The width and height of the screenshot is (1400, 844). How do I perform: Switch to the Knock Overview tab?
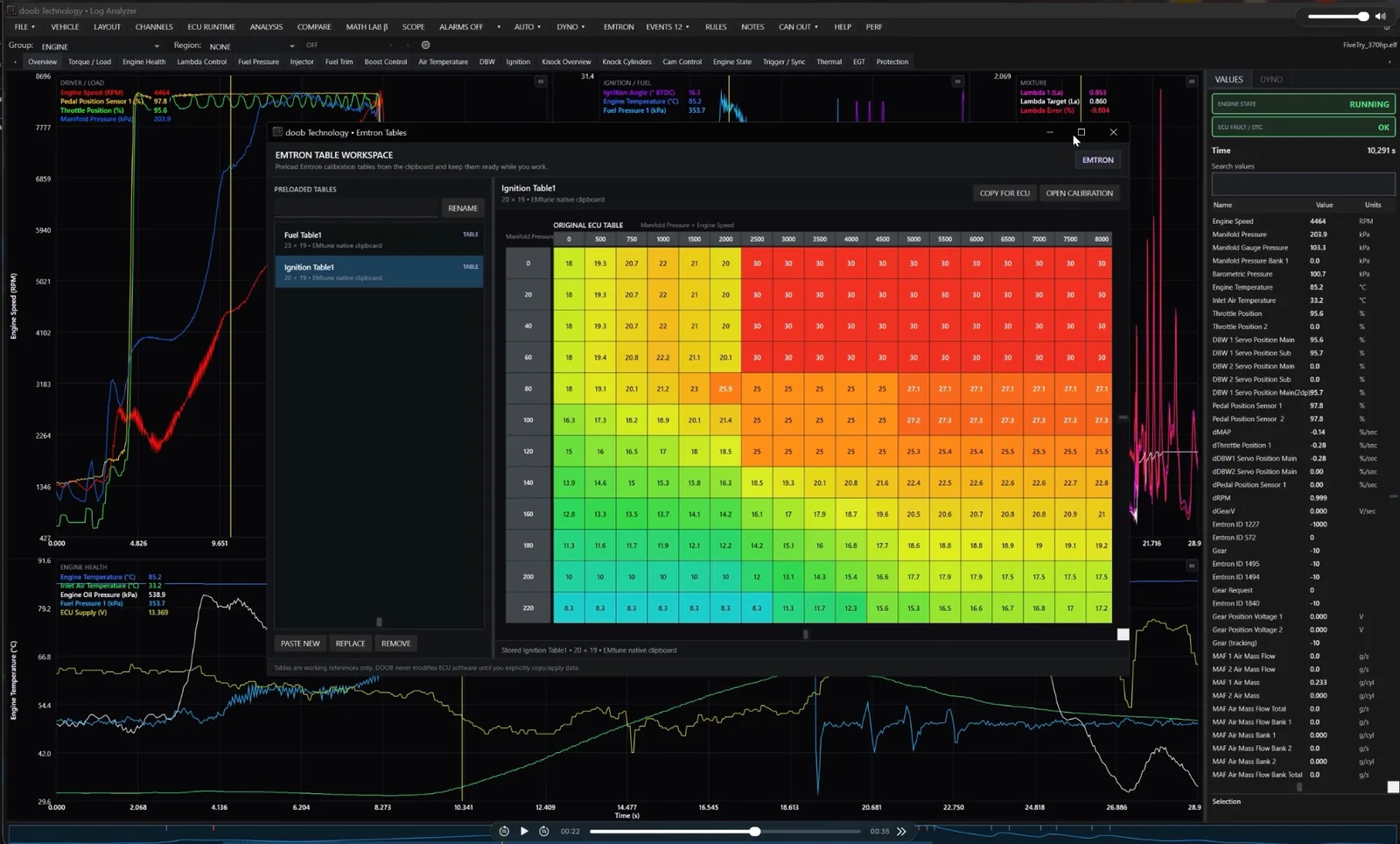[x=566, y=62]
